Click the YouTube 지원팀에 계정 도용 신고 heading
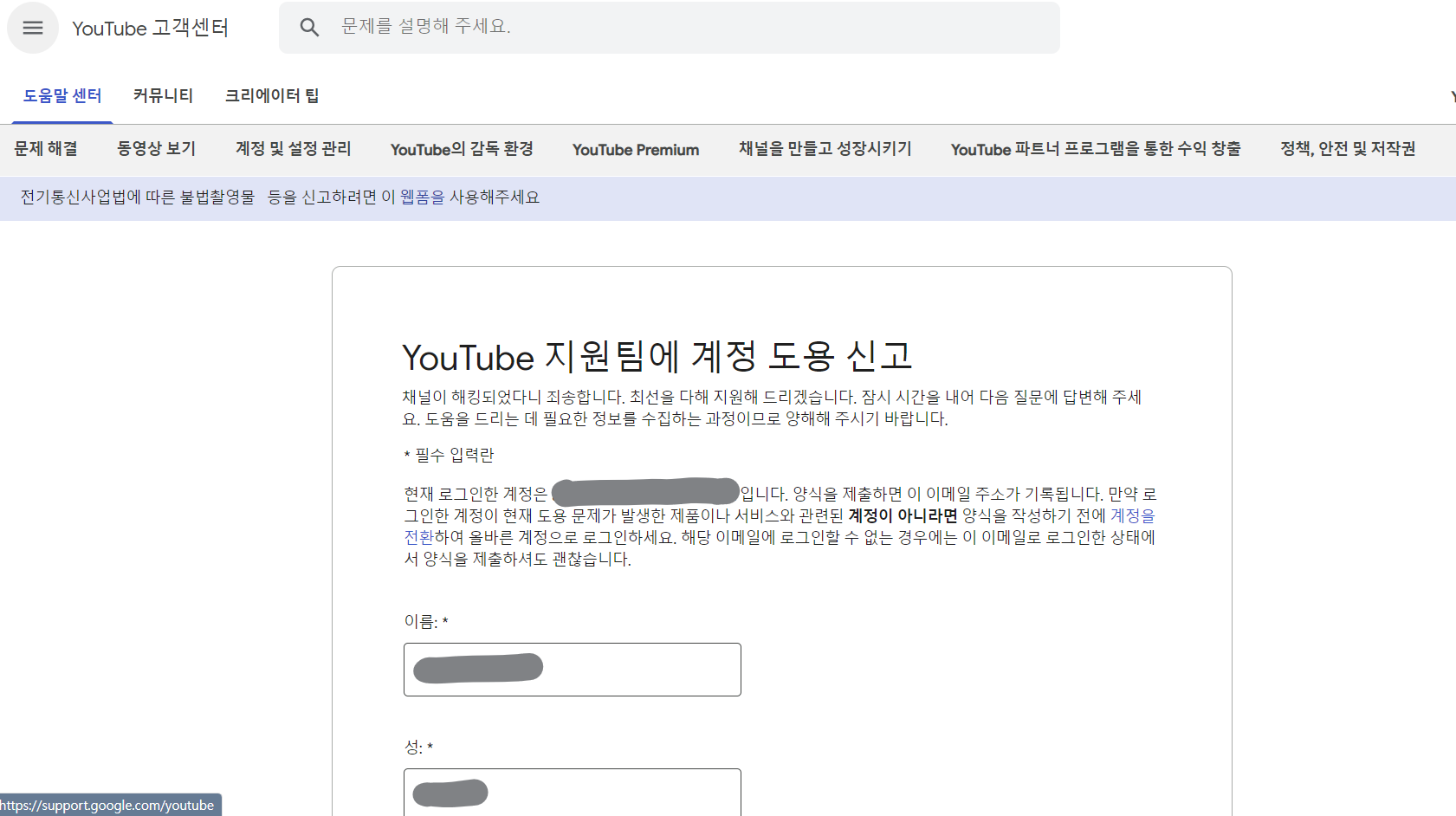 (657, 356)
